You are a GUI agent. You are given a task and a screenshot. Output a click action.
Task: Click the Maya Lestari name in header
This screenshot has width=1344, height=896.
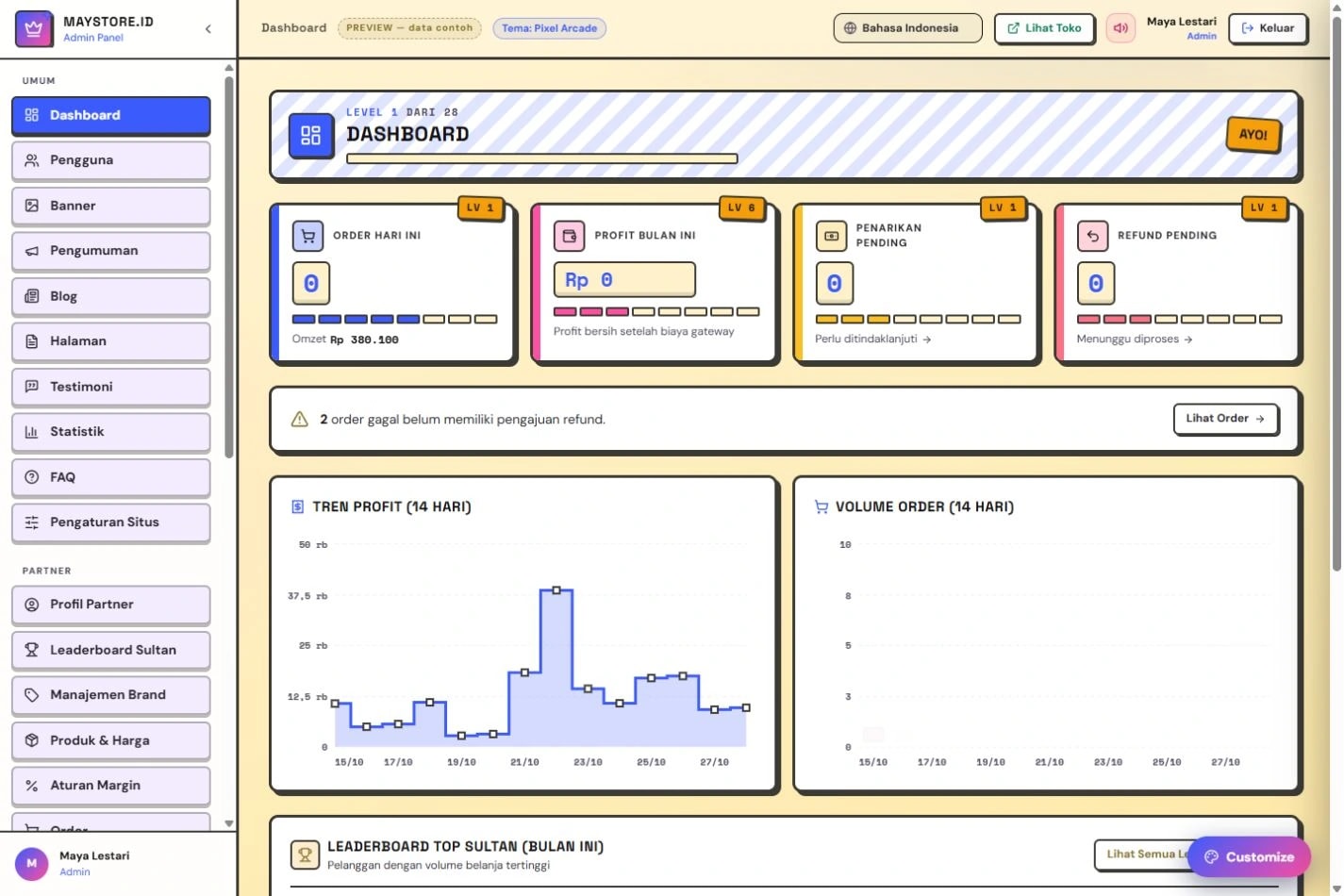(1182, 22)
